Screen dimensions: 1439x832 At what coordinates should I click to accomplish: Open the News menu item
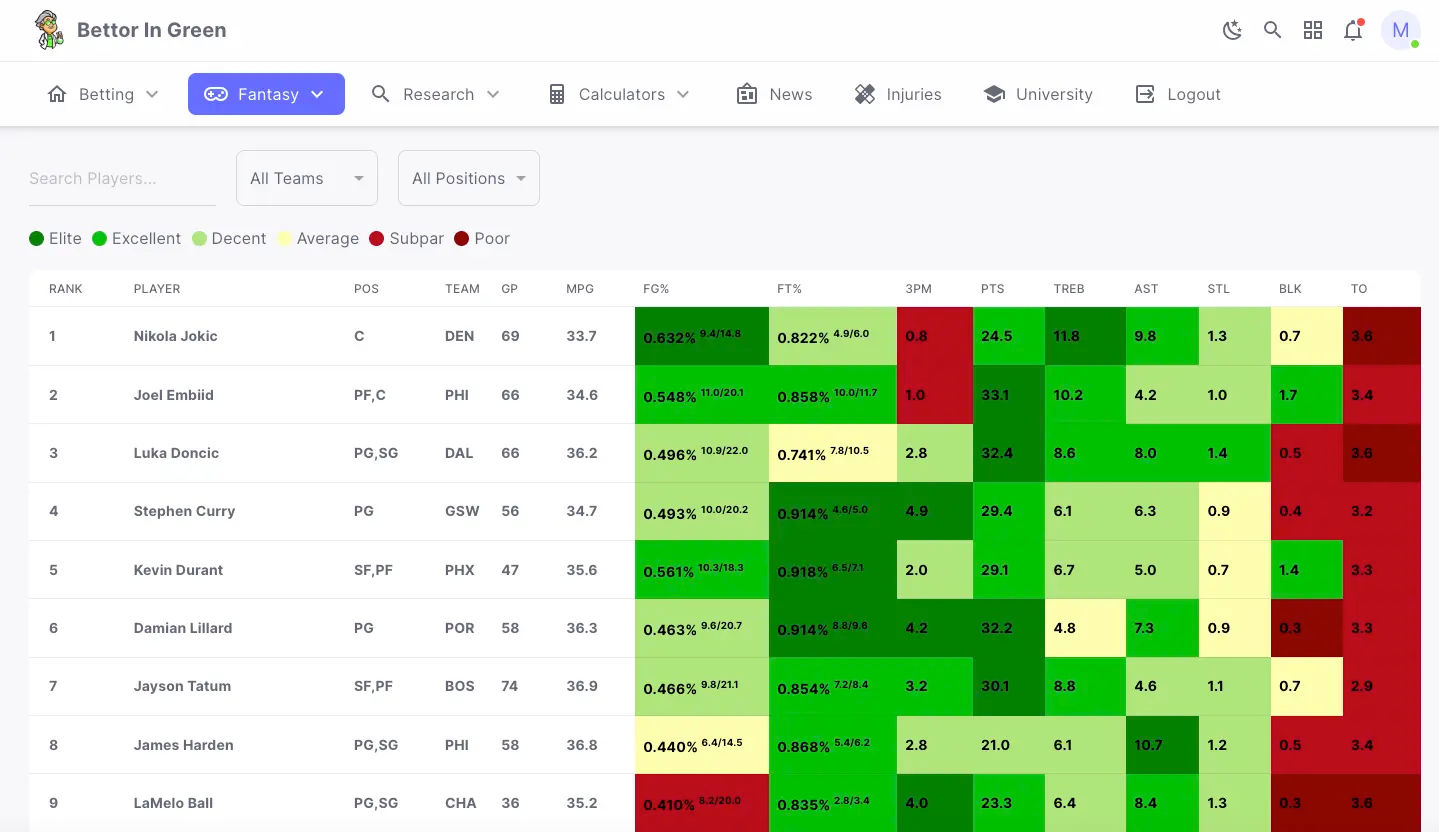(x=774, y=94)
